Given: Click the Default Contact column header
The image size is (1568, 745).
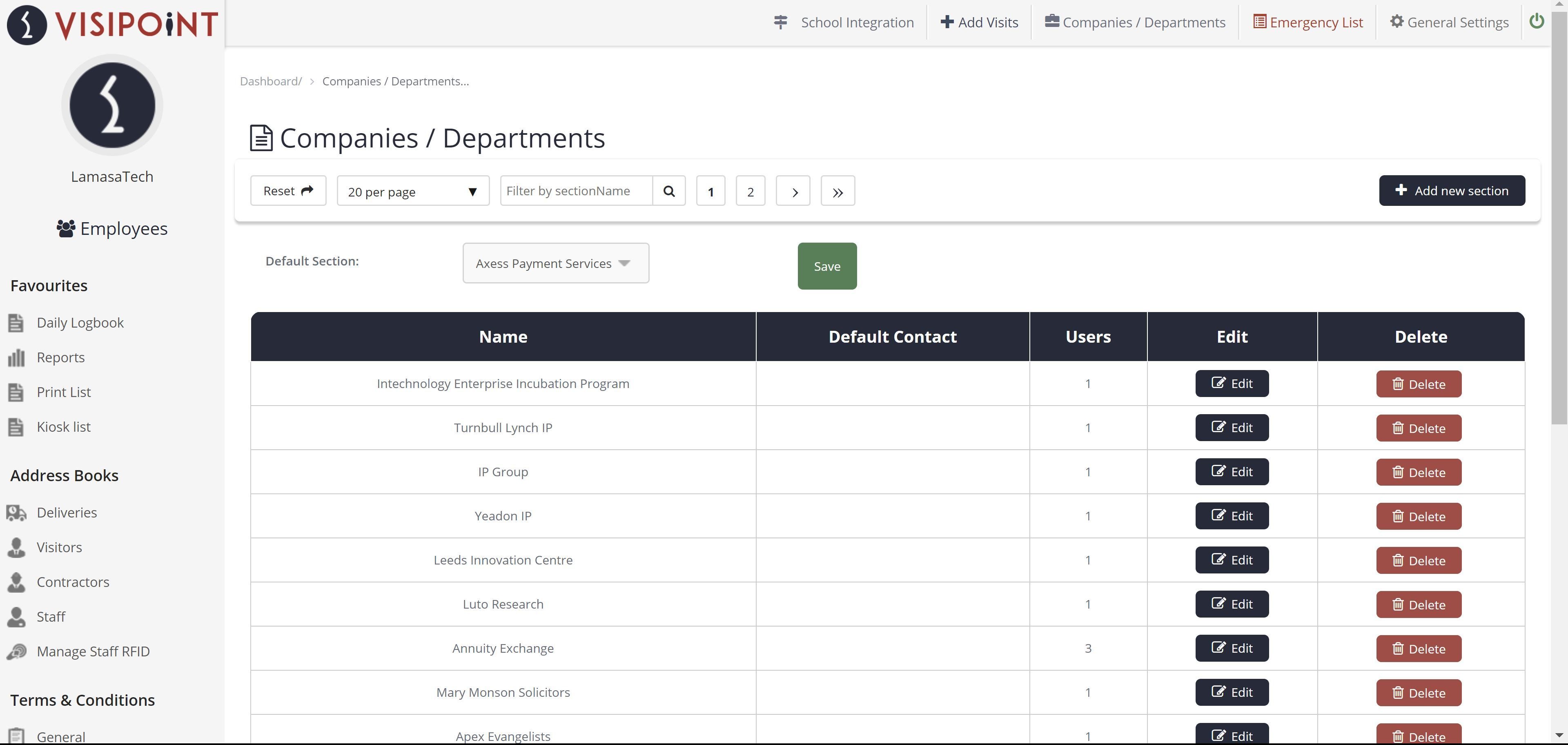Looking at the screenshot, I should [x=892, y=337].
